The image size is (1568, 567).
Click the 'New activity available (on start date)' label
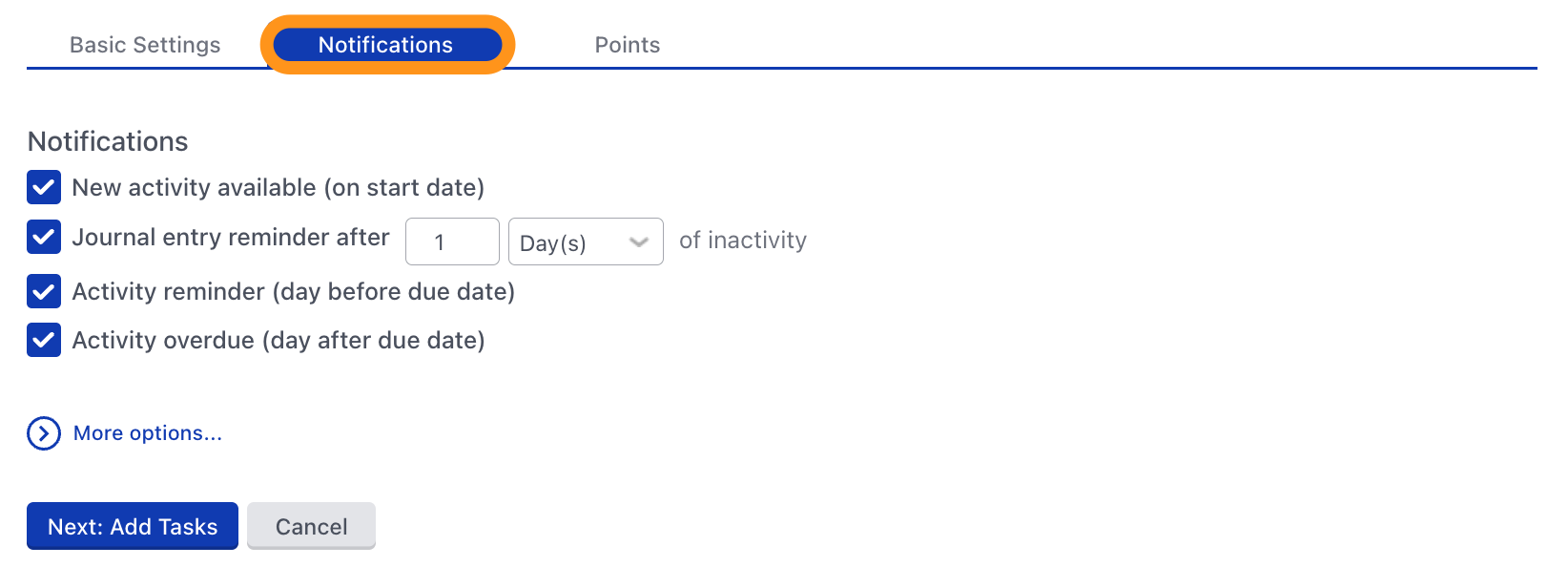(278, 188)
